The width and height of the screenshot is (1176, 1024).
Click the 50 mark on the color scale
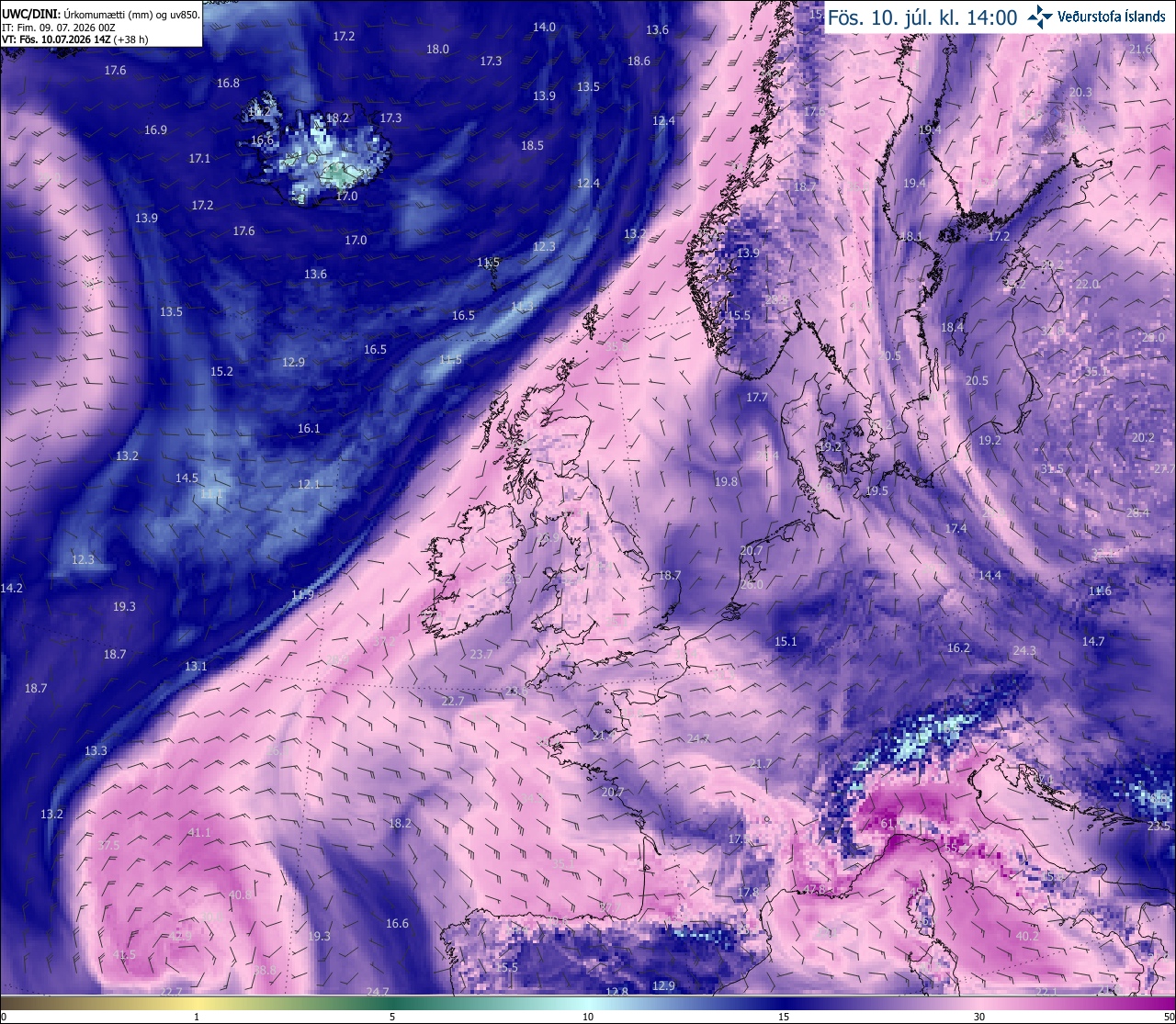point(1168,1017)
